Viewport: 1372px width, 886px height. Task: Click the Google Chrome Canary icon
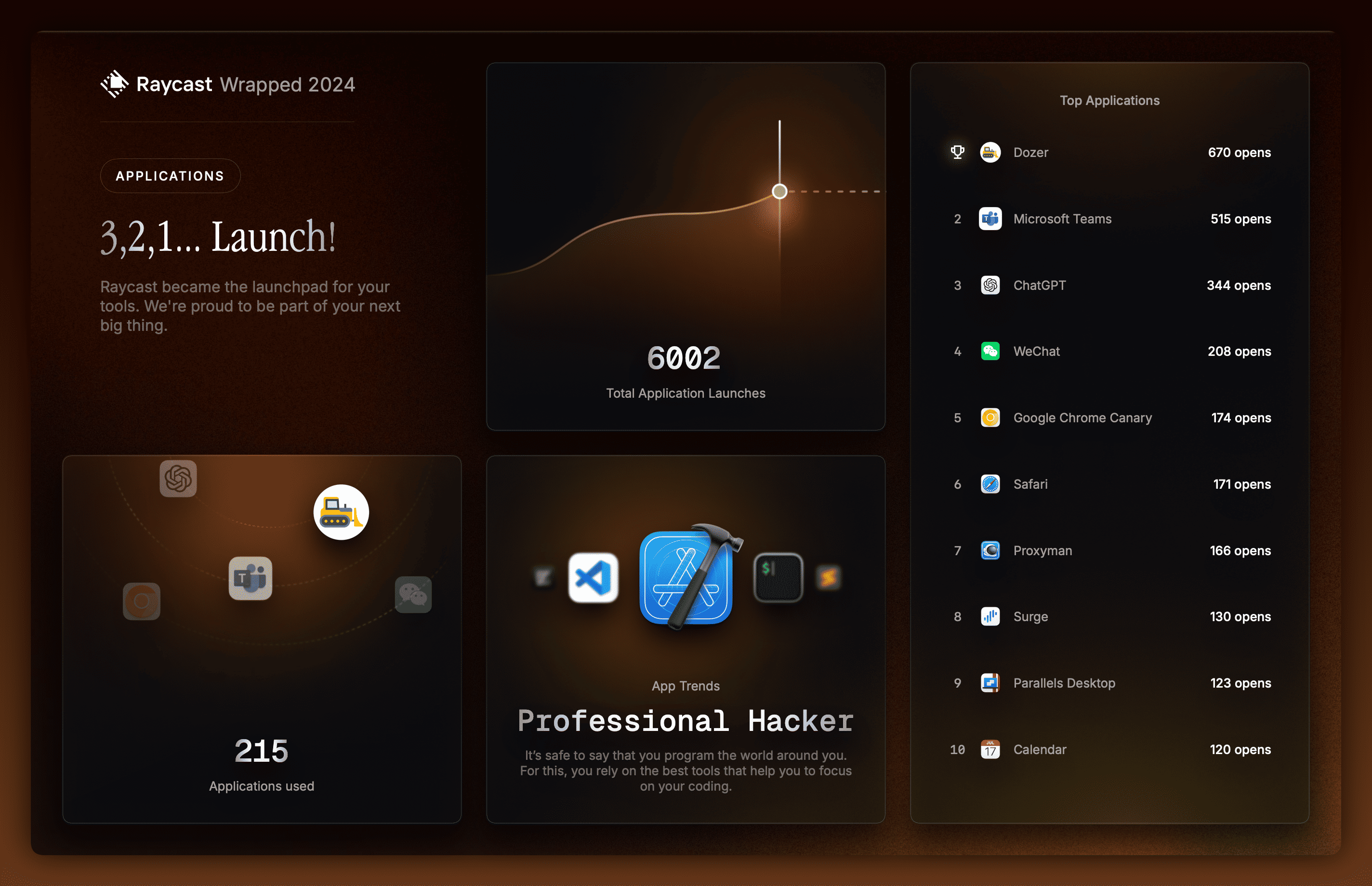point(990,417)
